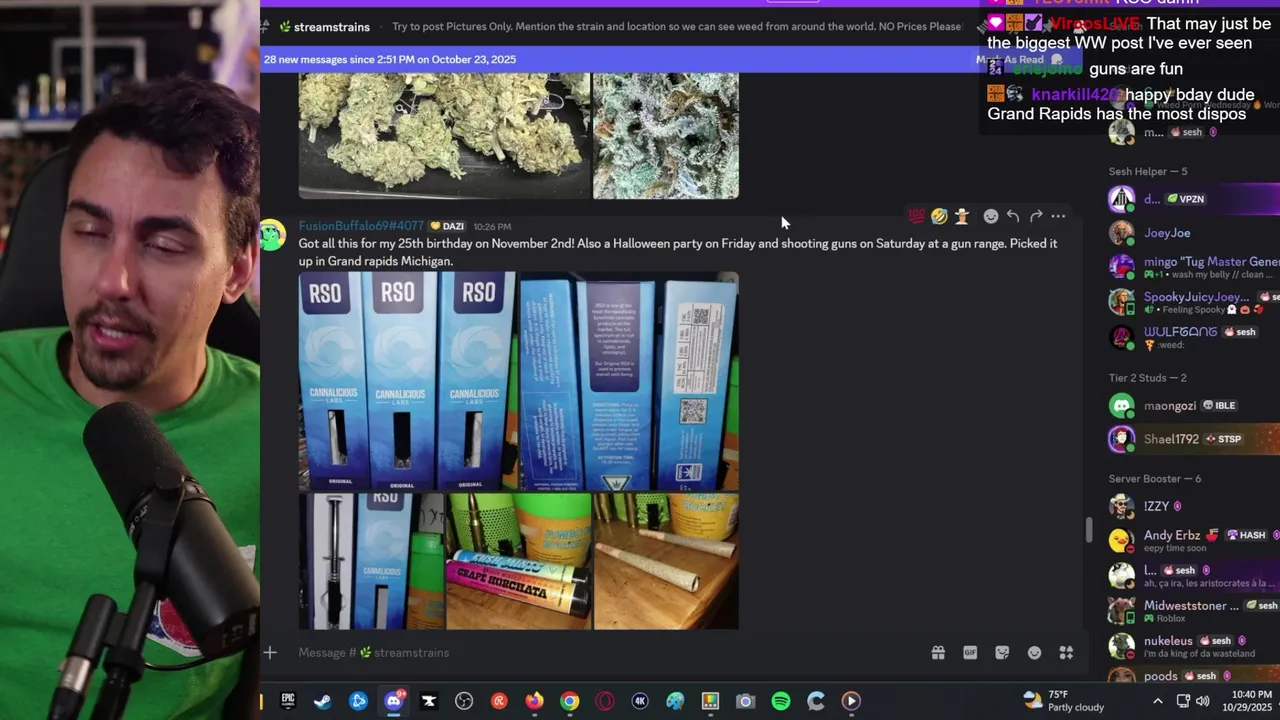This screenshot has height=720, width=1280.
Task: Select member JoeyJoe in member list
Action: coord(1192,233)
